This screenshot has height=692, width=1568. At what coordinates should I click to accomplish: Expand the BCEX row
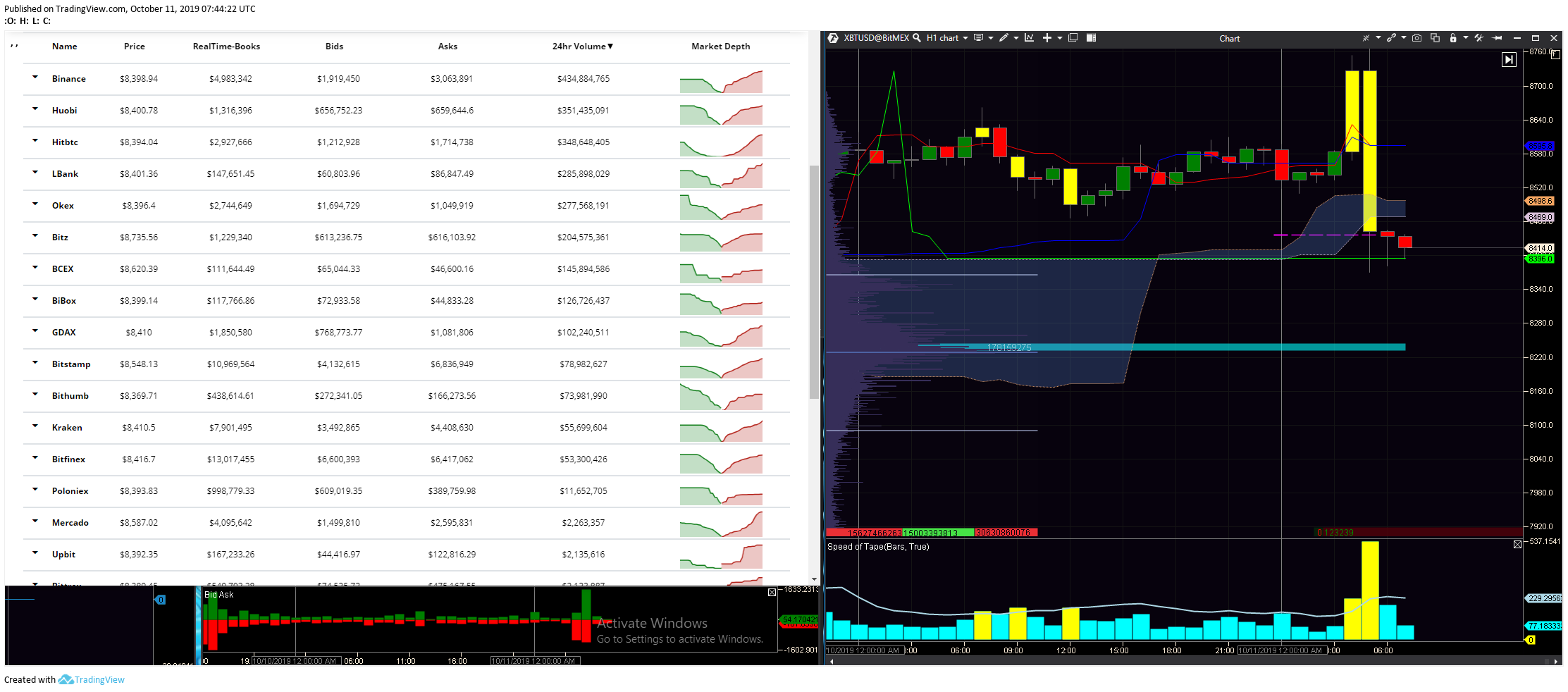coord(35,268)
